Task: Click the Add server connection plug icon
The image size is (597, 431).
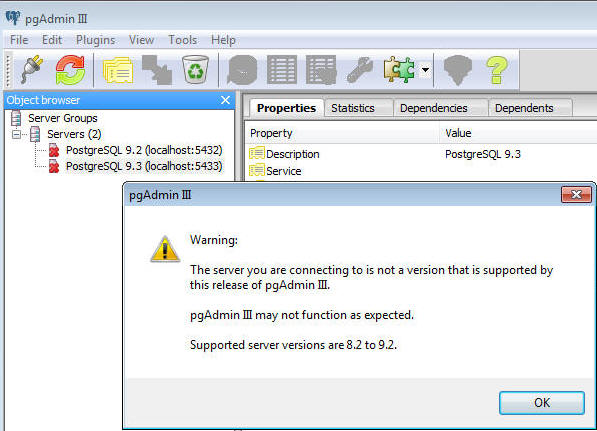Action: tap(32, 70)
